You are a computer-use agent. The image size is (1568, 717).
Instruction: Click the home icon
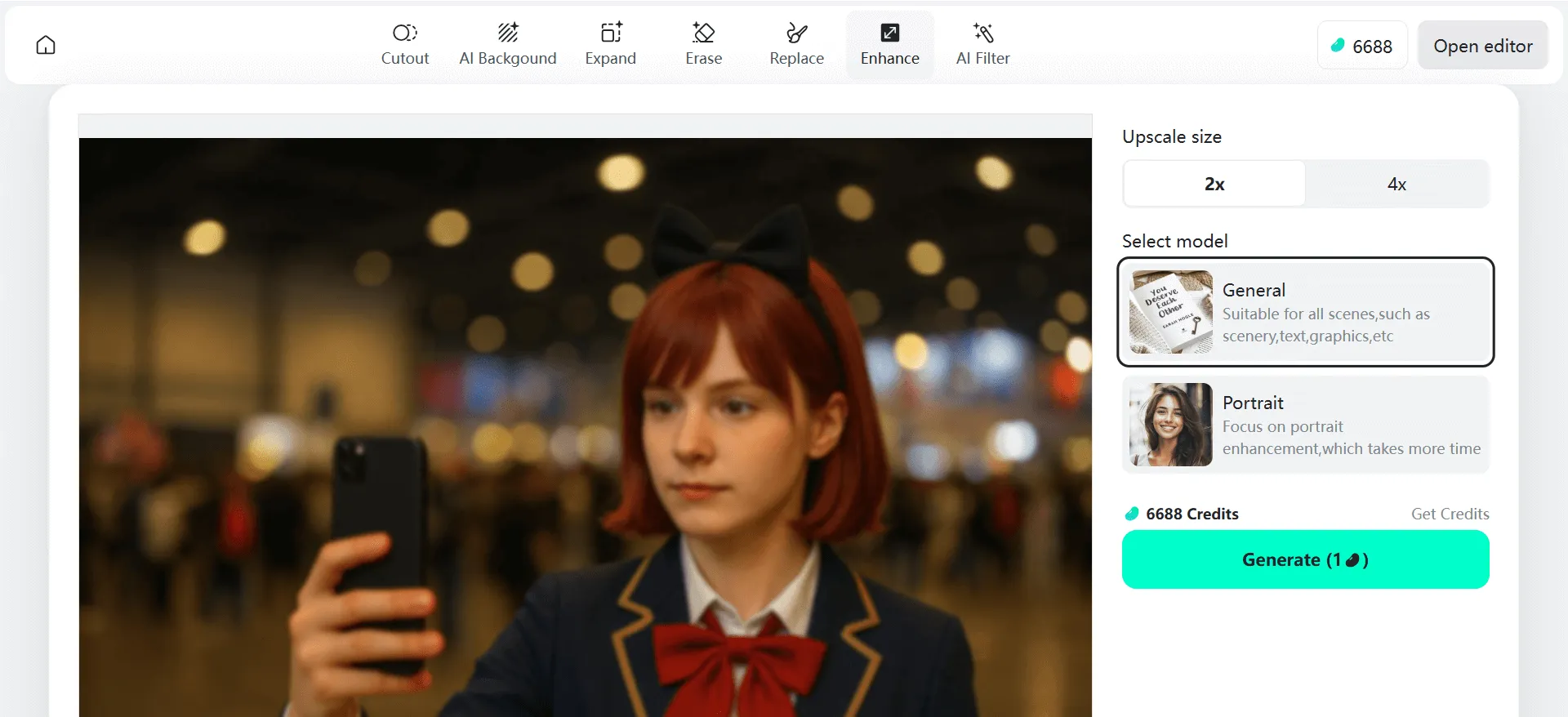[x=46, y=45]
